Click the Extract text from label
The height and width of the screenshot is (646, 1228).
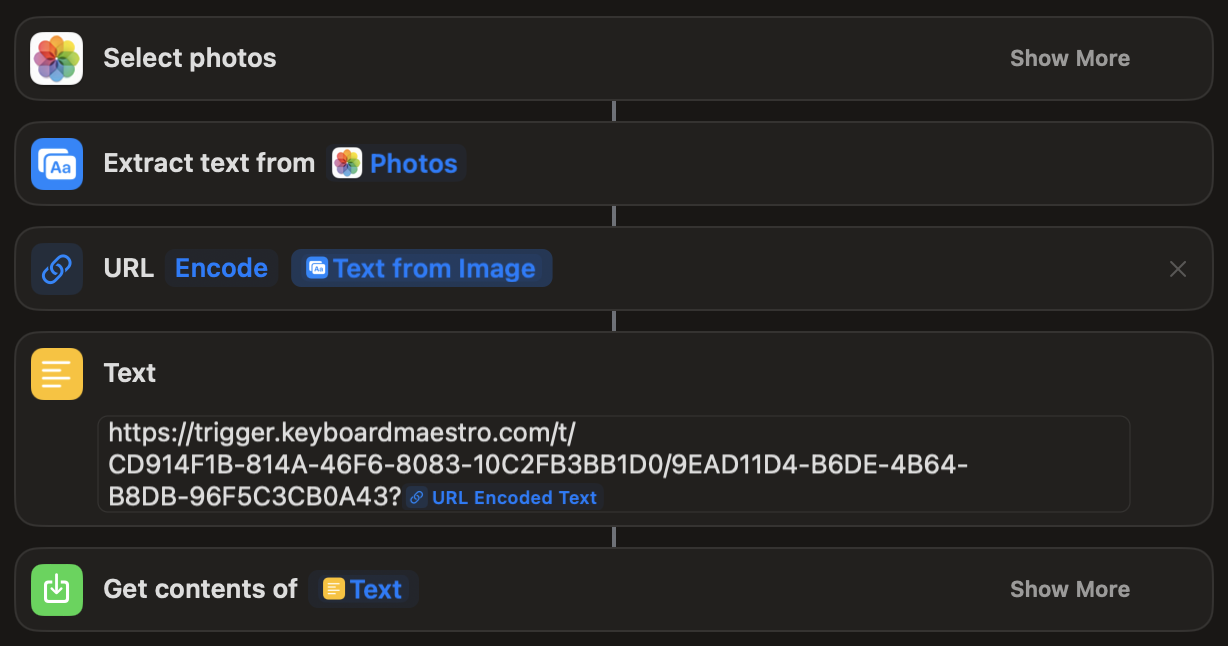(x=209, y=164)
